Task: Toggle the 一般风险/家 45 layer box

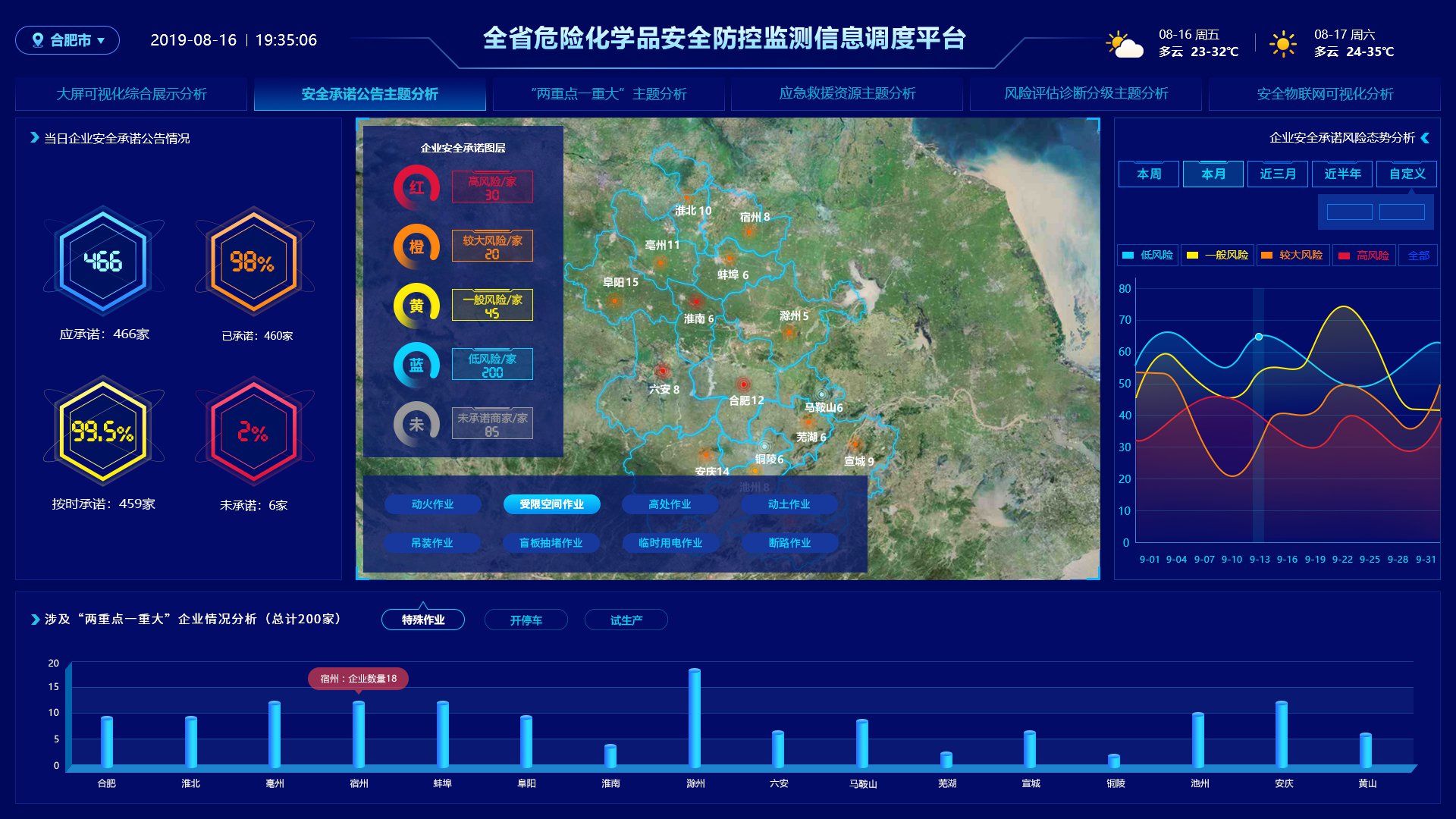Action: 492,305
